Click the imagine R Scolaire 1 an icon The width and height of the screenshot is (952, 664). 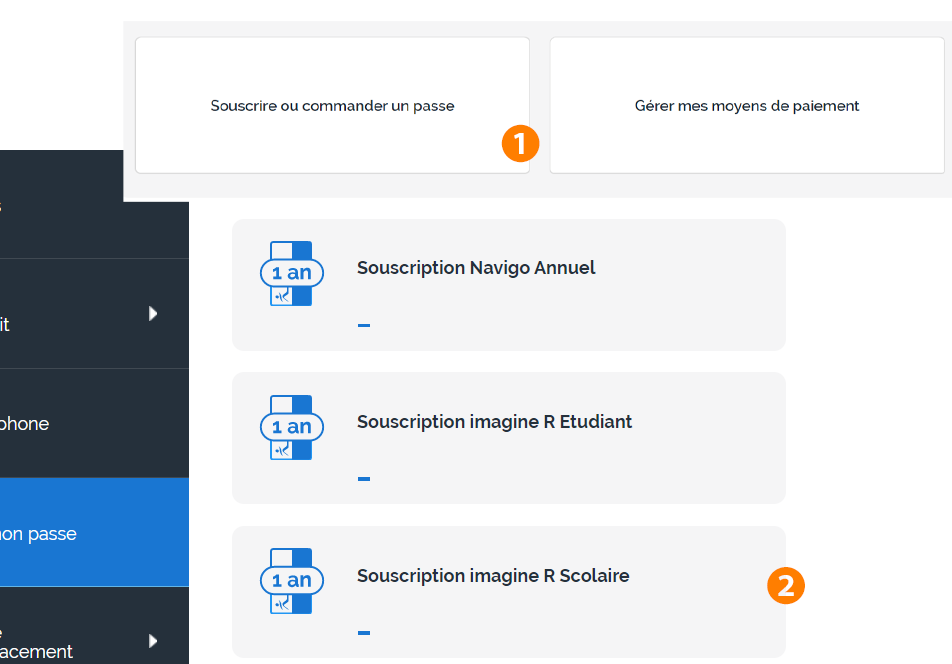coord(291,581)
